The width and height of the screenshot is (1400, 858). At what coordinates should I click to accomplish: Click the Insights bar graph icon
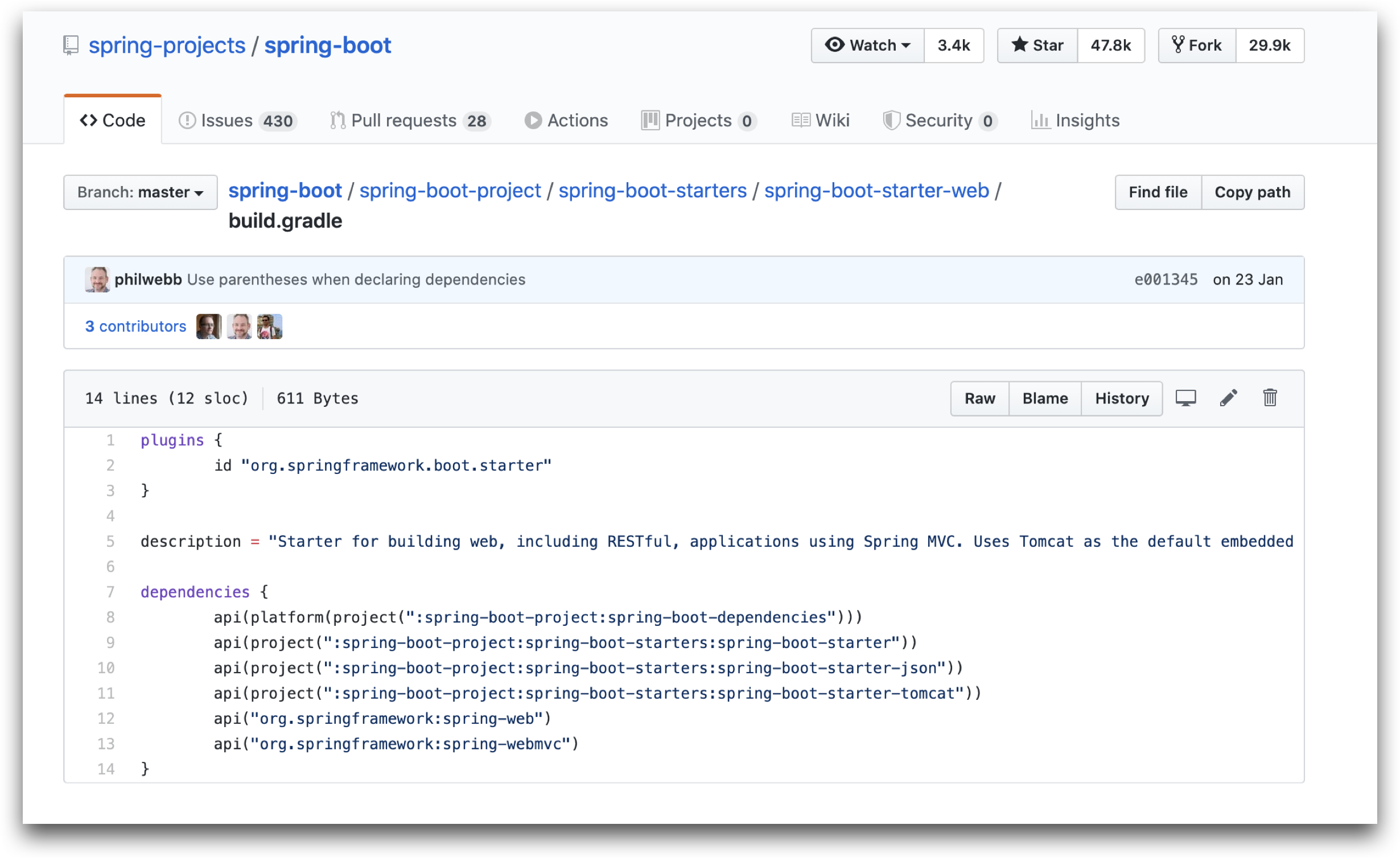click(x=1040, y=120)
